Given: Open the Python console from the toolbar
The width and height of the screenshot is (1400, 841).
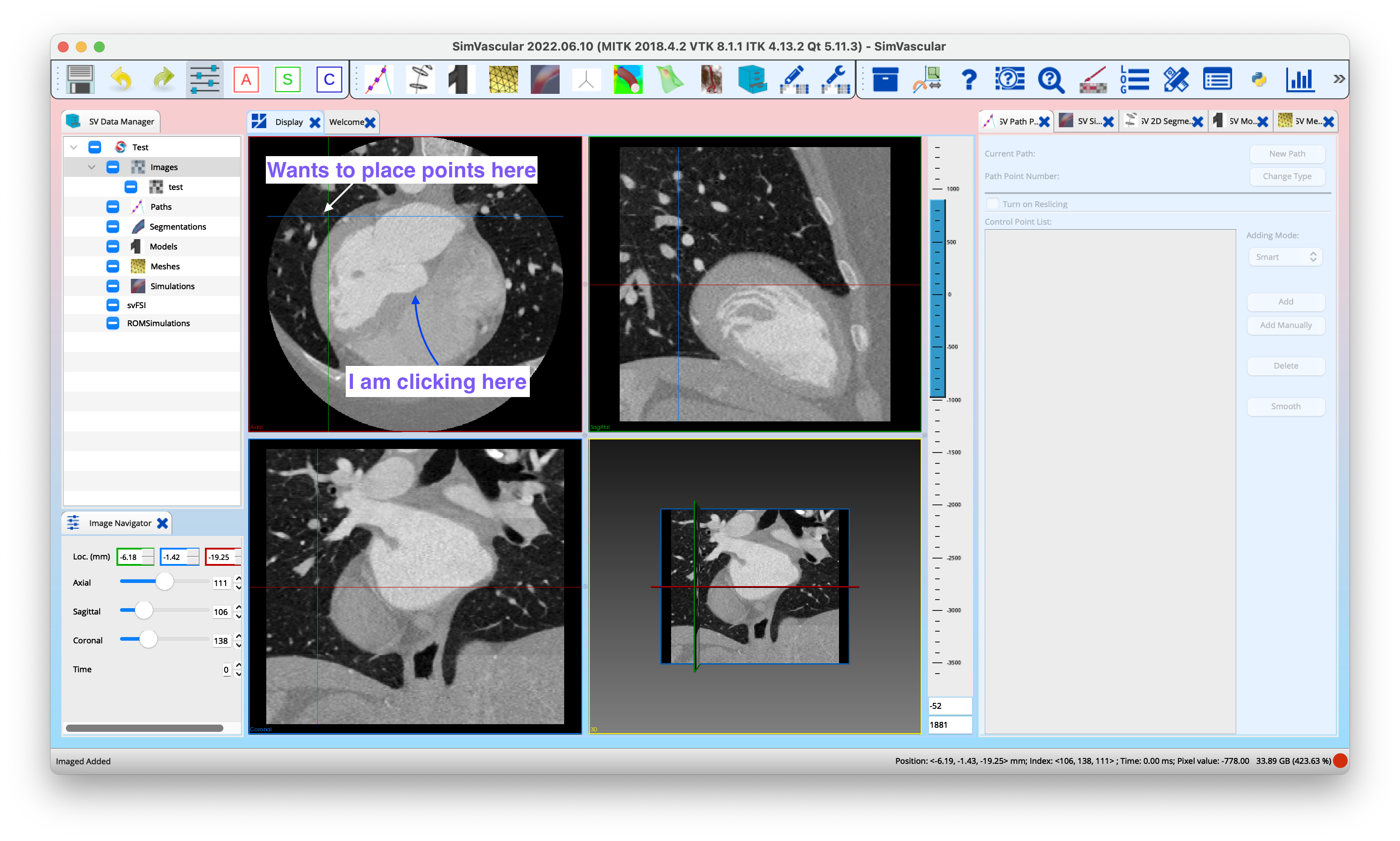Looking at the screenshot, I should (x=1258, y=79).
